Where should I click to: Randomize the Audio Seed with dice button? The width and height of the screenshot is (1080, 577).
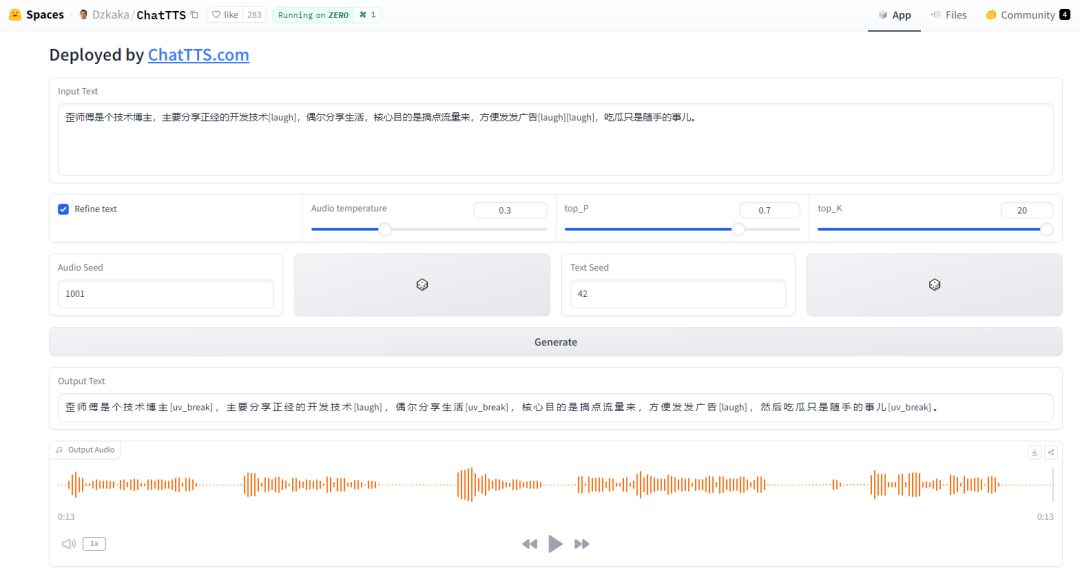[x=422, y=284]
